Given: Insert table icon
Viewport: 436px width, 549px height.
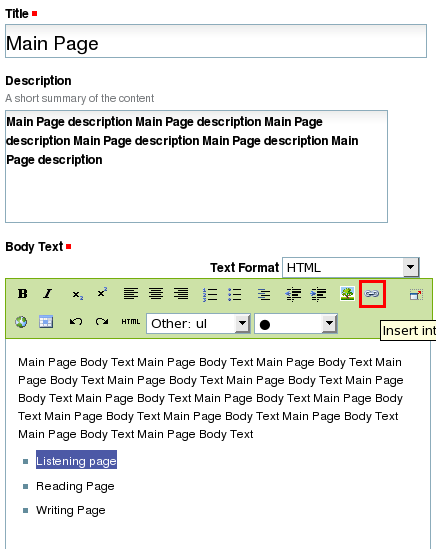Looking at the screenshot, I should point(46,321).
